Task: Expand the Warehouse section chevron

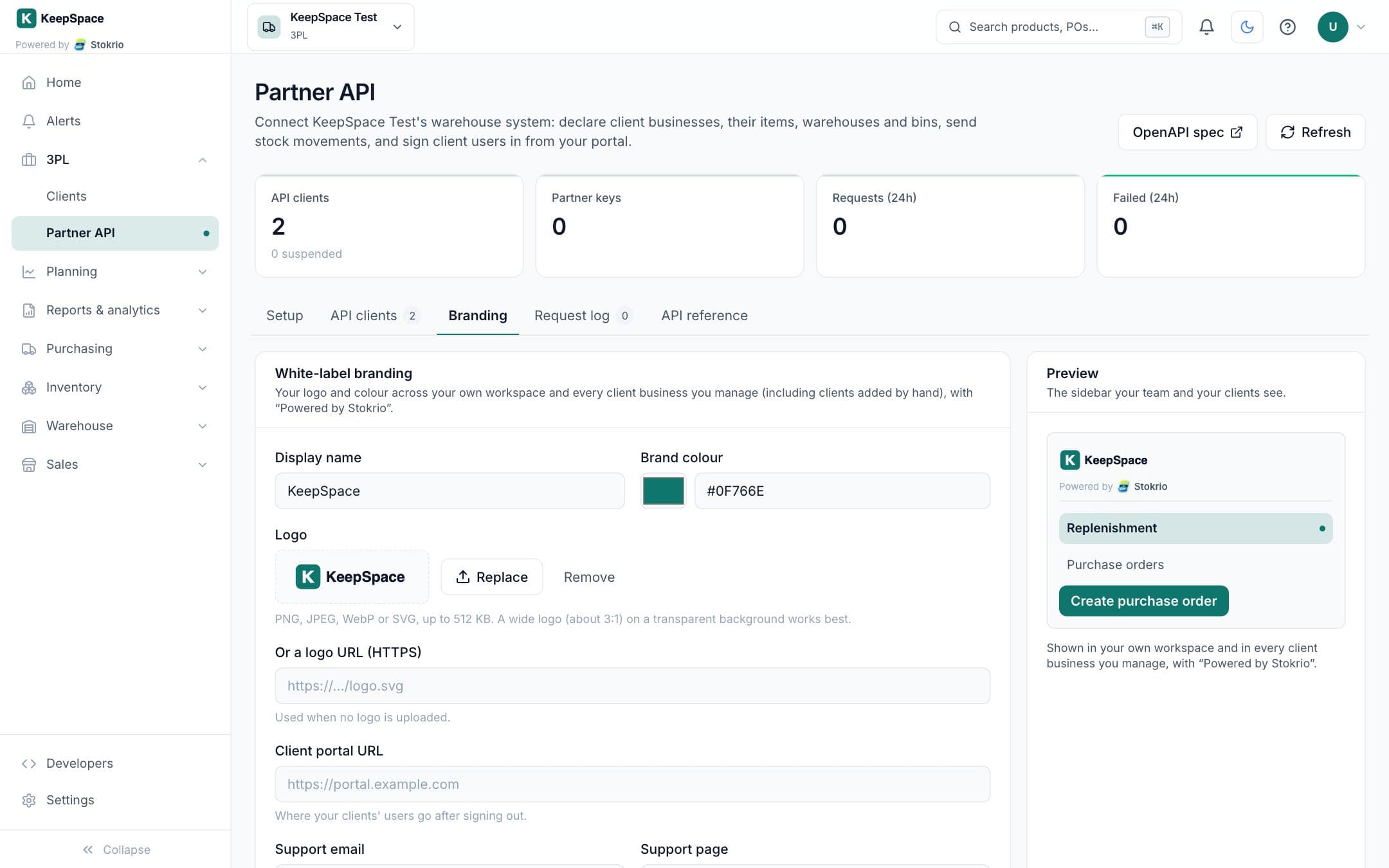Action: click(203, 426)
